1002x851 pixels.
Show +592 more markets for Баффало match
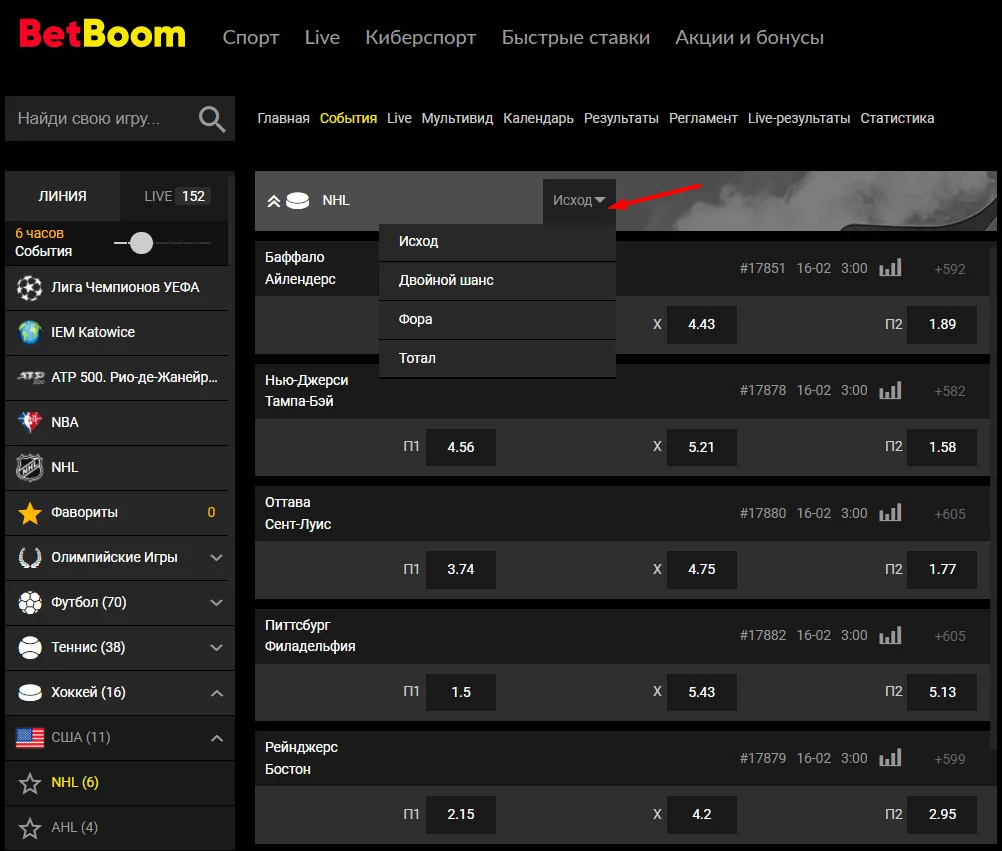coord(950,269)
